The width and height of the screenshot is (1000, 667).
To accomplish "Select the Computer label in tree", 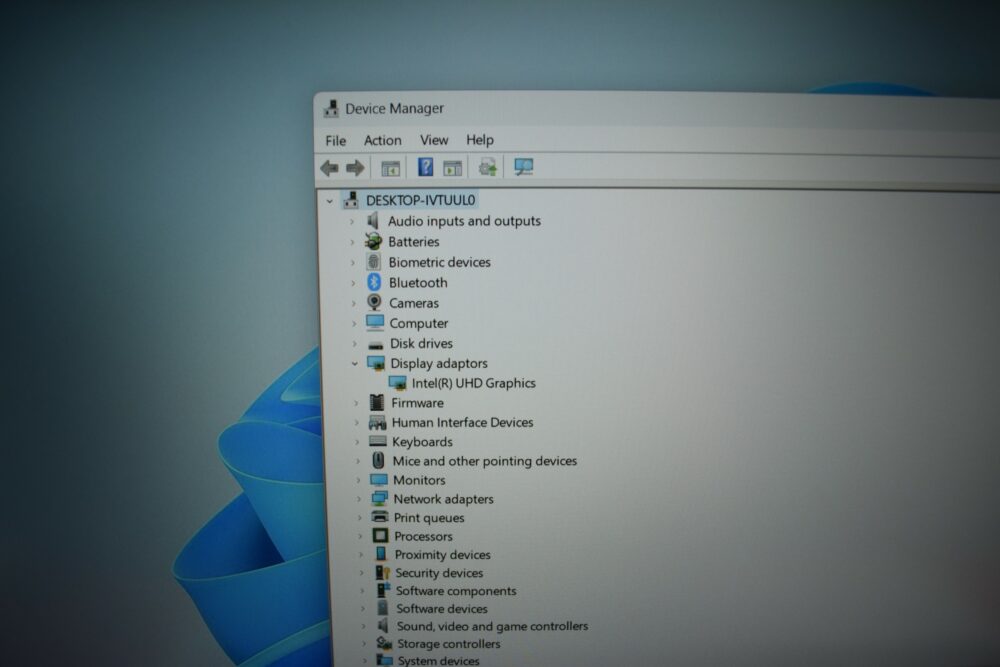I will coord(419,323).
